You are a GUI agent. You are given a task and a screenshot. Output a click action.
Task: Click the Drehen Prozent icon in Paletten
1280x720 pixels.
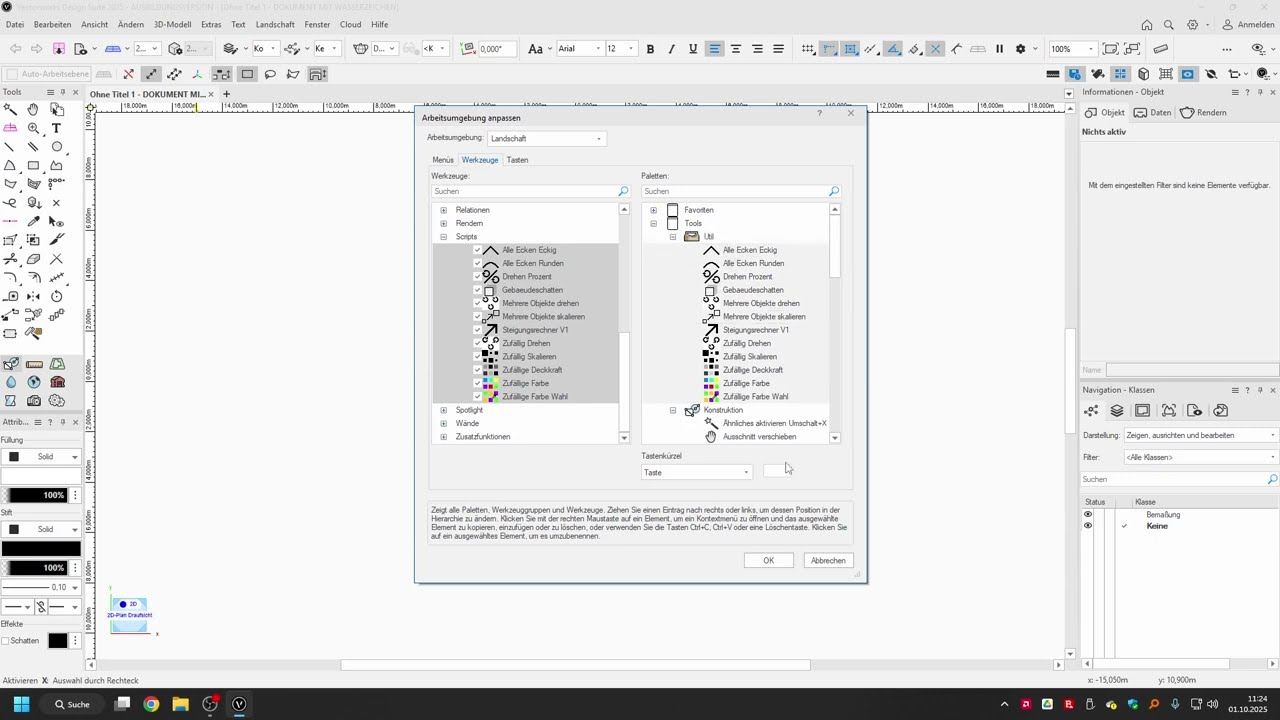coord(711,276)
